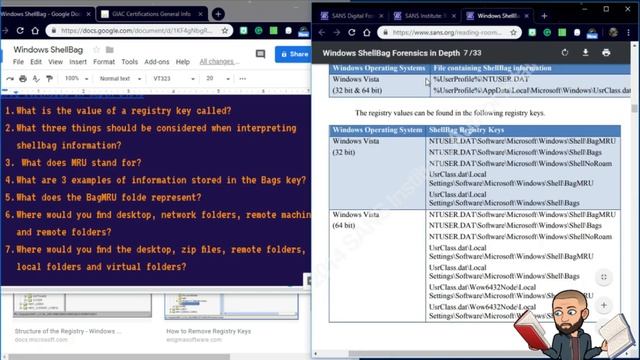The height and width of the screenshot is (360, 640).
Task: Click the docs.google.com address bar
Action: 137,31
